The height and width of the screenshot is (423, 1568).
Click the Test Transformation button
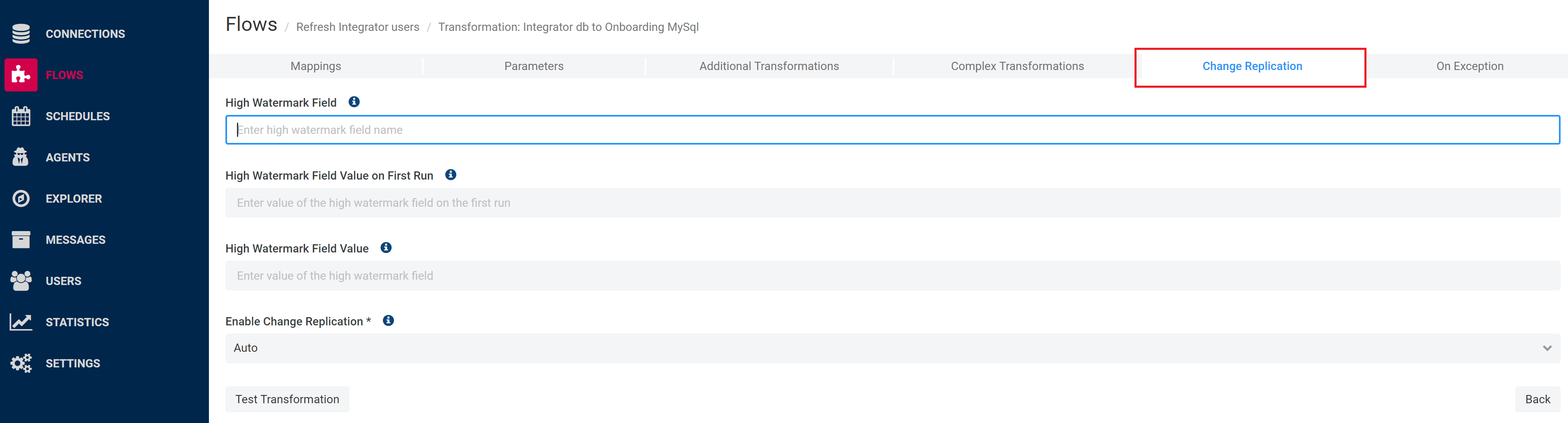[x=287, y=399]
